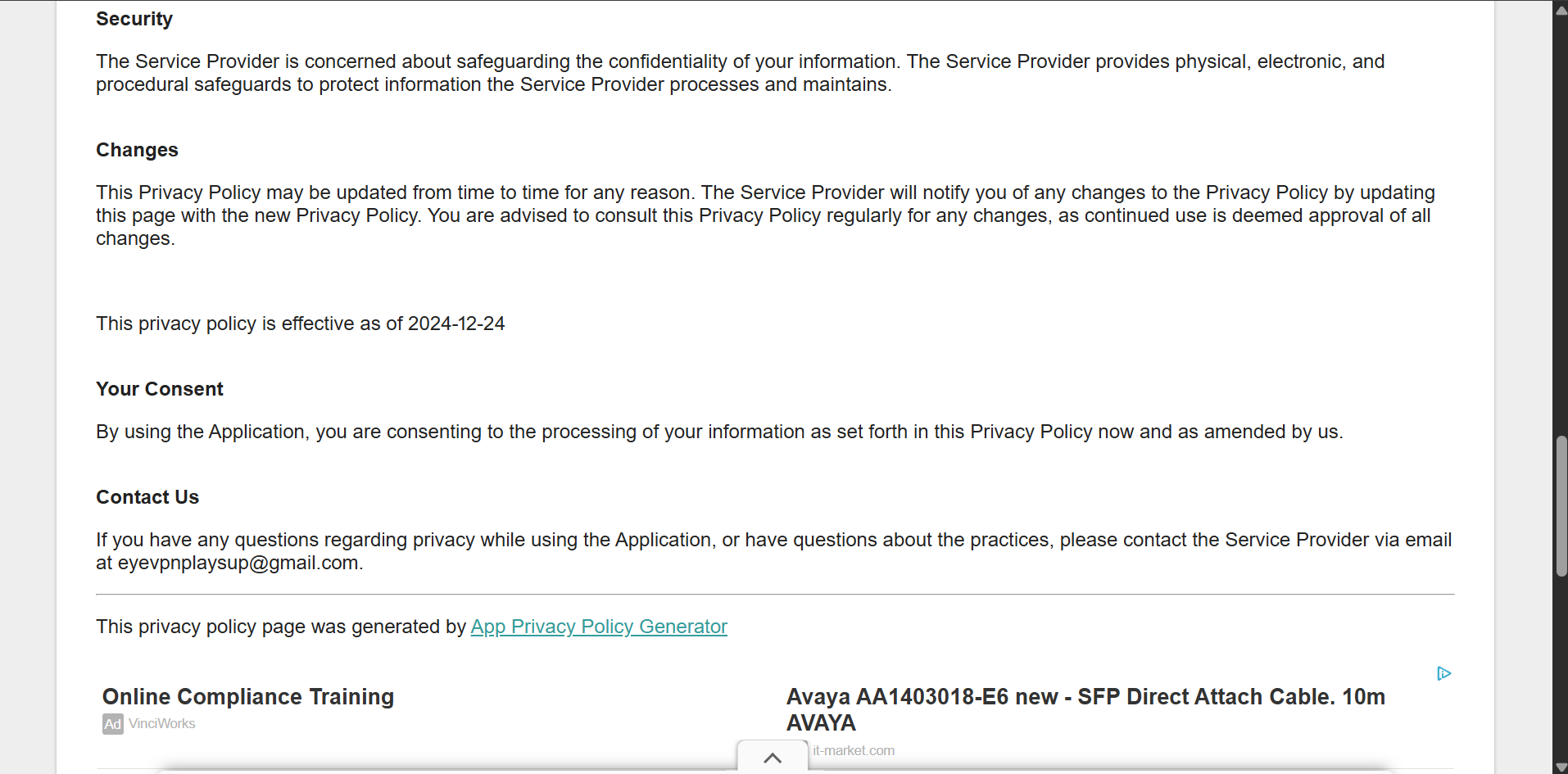Click the it-market.com advertiser link

click(853, 750)
